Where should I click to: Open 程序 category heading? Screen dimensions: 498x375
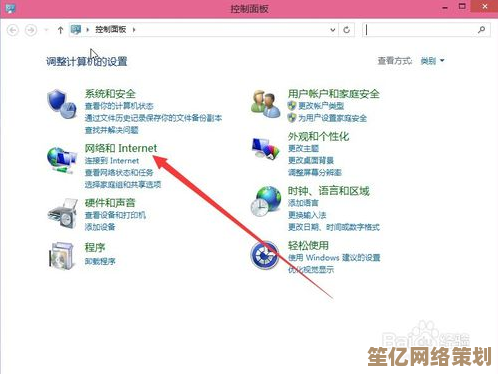(95, 247)
